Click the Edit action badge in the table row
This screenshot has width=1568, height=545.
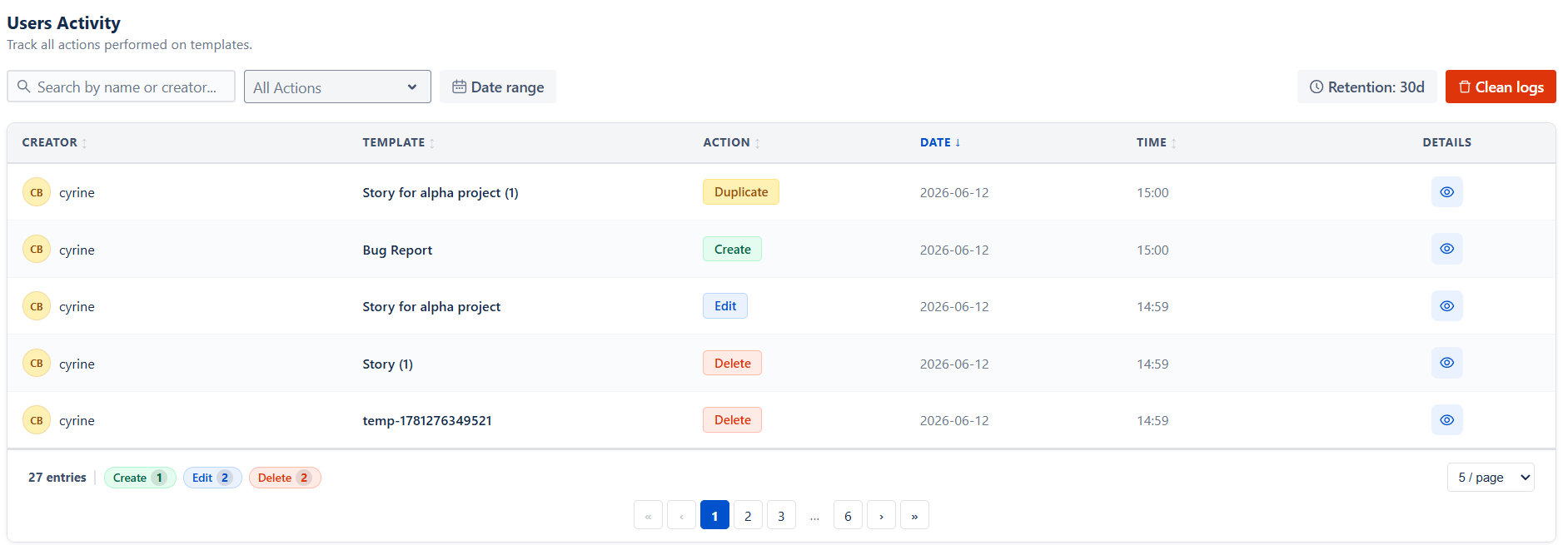coord(725,306)
